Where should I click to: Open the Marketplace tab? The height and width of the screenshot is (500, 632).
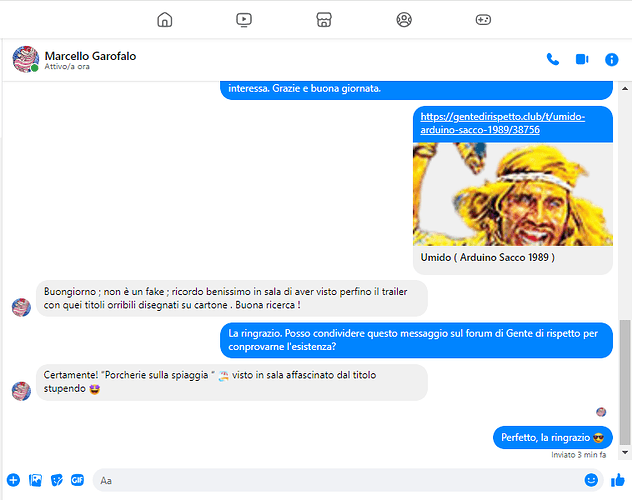[x=324, y=19]
